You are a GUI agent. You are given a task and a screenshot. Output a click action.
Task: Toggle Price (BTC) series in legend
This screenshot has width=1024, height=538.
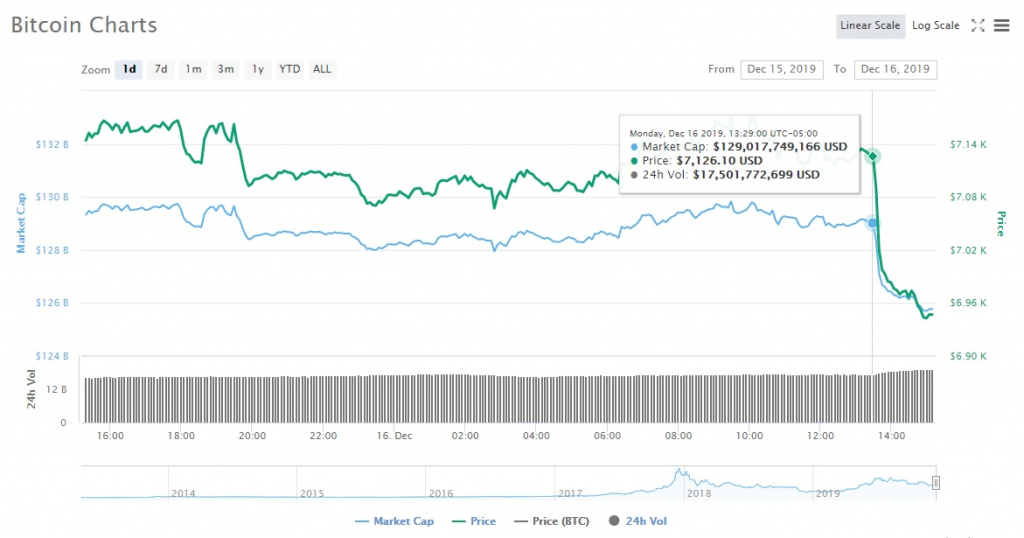pyautogui.click(x=552, y=521)
